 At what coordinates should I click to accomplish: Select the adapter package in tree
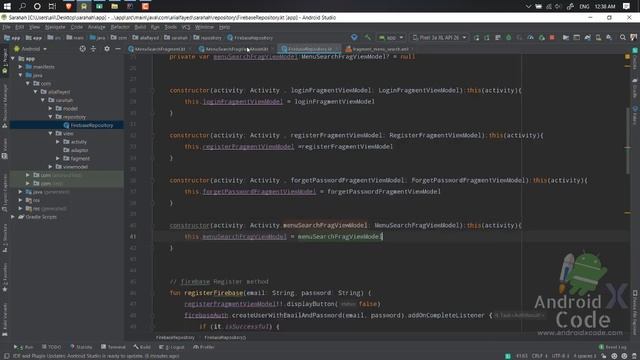(79, 150)
